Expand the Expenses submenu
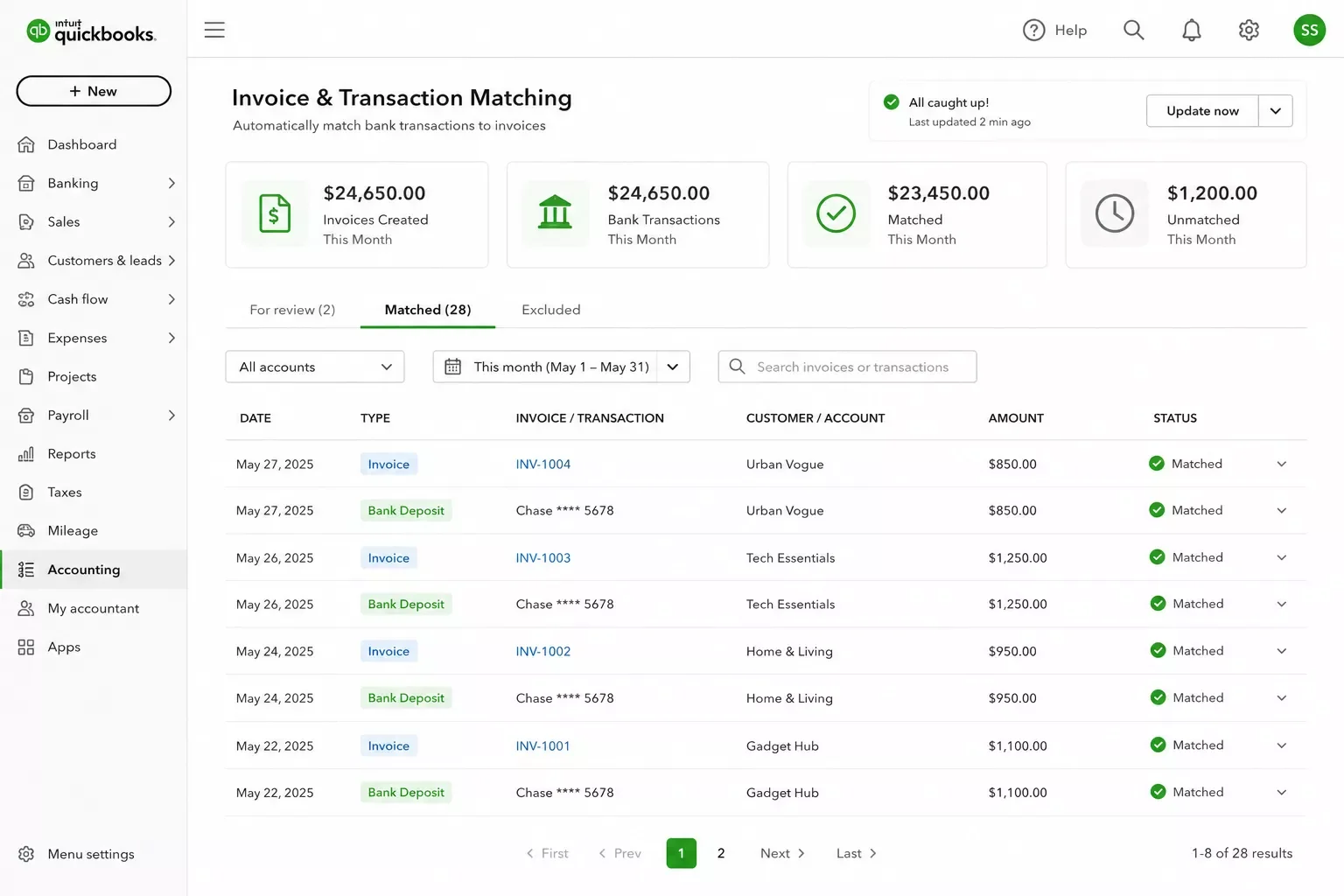This screenshot has width=1344, height=896. pyautogui.click(x=171, y=338)
